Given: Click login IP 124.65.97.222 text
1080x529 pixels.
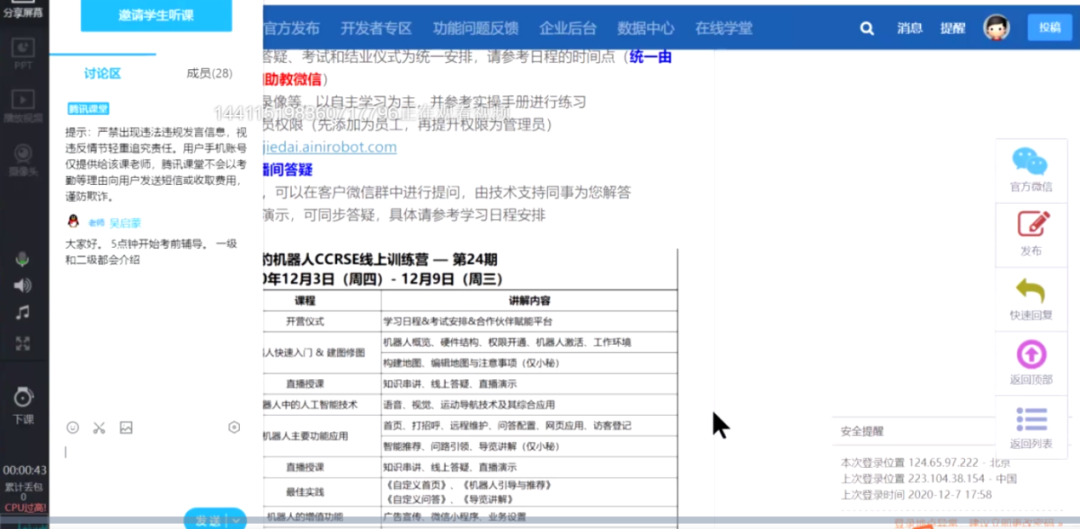Looking at the screenshot, I should pyautogui.click(x=944, y=461).
